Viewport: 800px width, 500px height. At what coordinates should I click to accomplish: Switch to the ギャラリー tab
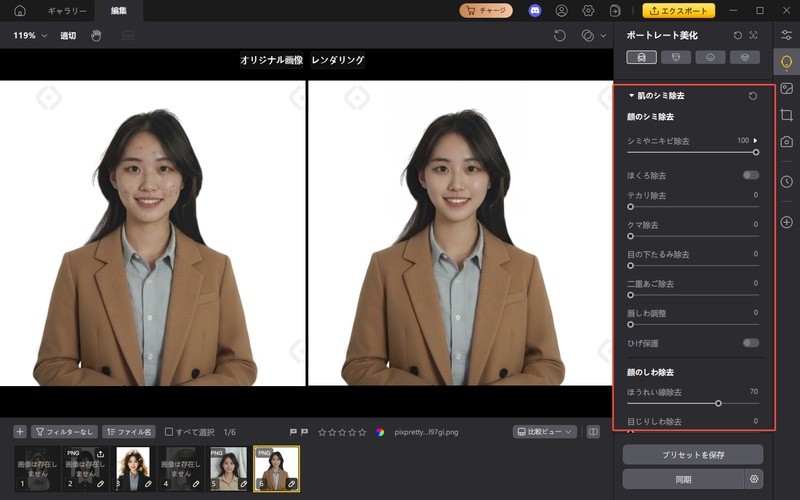[67, 11]
